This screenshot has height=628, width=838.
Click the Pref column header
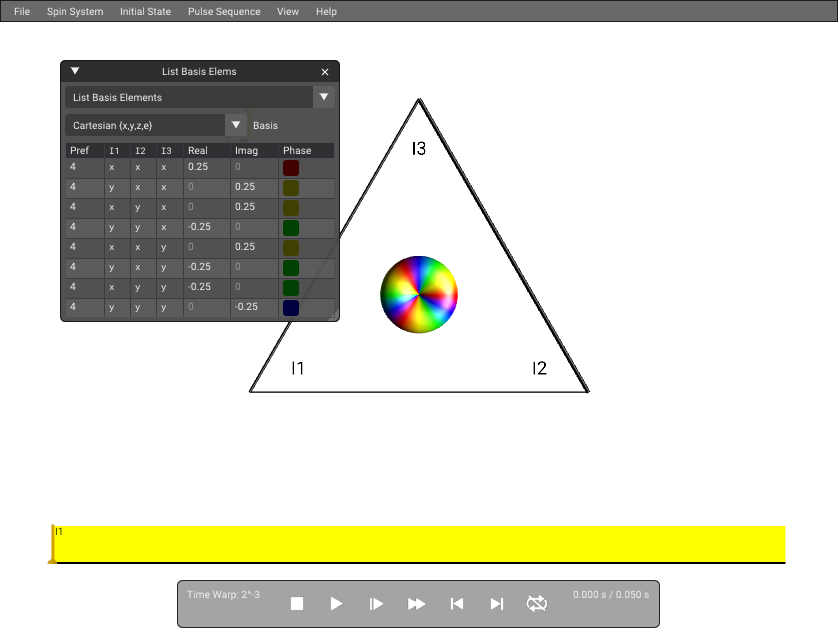(x=80, y=151)
